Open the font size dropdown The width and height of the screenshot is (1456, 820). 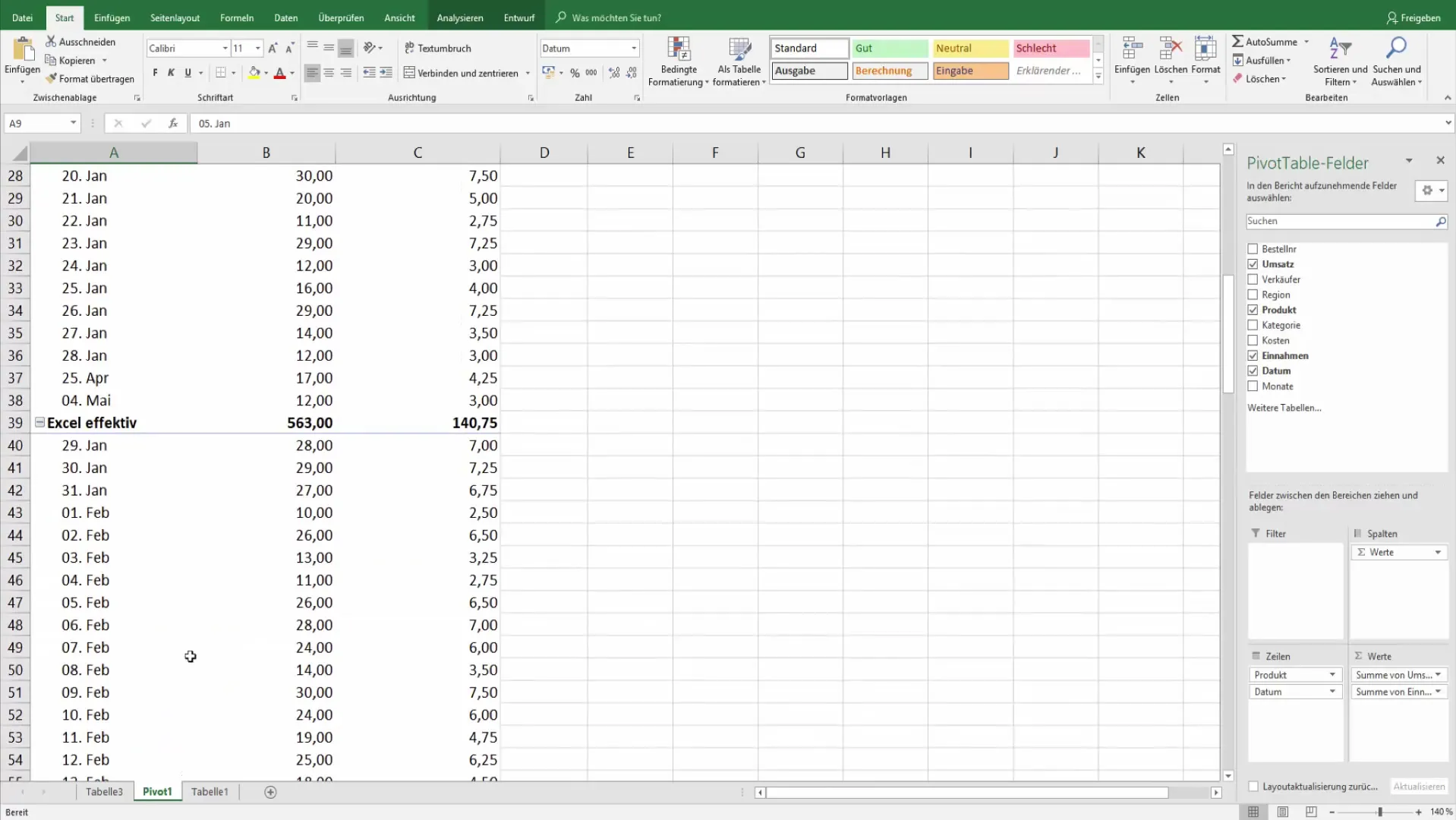[x=258, y=48]
